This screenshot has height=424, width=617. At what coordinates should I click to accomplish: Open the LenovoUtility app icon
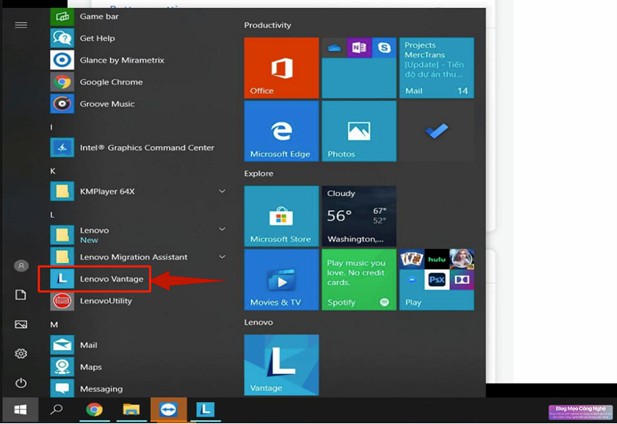click(x=62, y=301)
